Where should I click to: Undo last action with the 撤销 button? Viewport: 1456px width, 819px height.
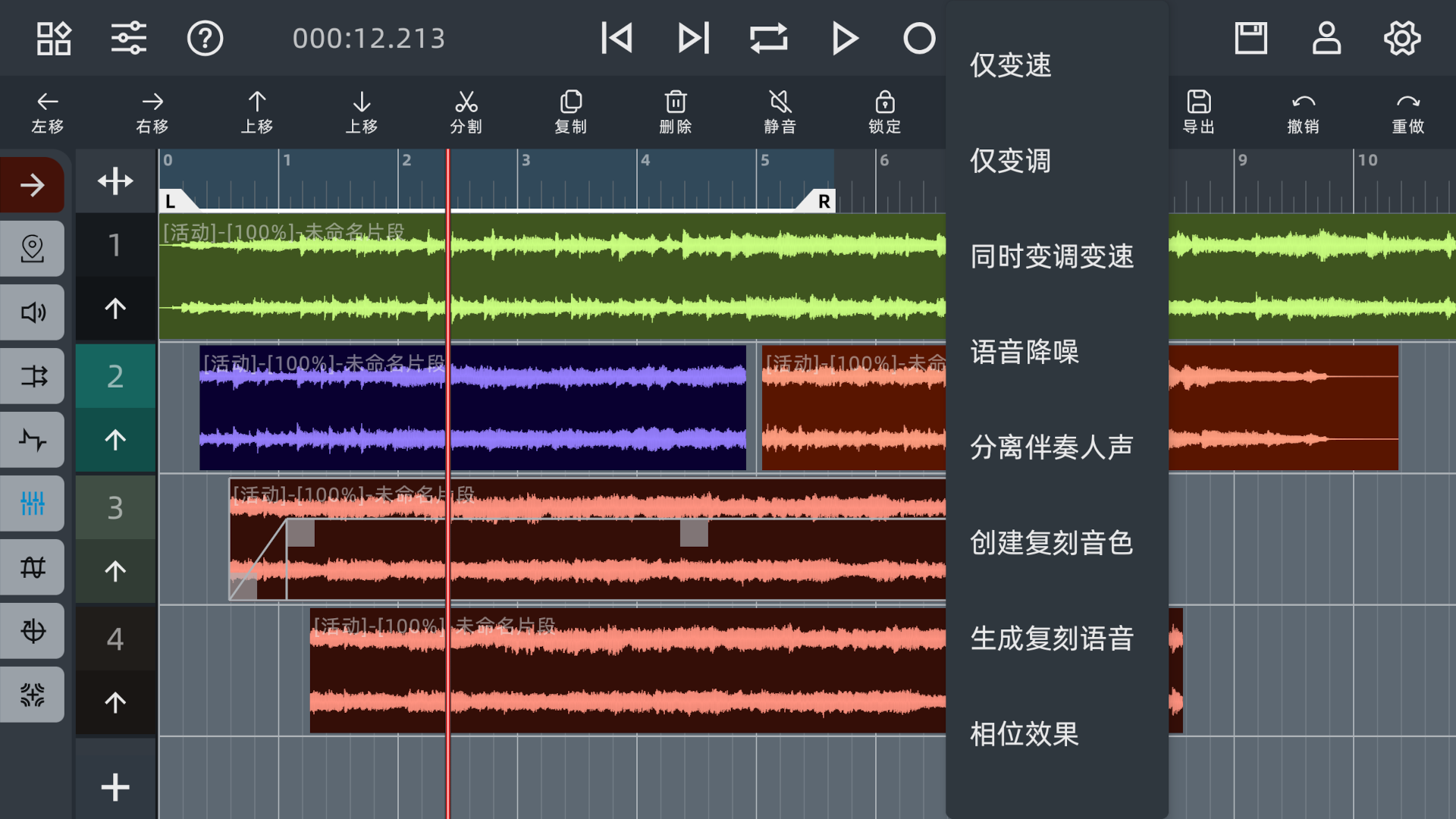point(1304,112)
